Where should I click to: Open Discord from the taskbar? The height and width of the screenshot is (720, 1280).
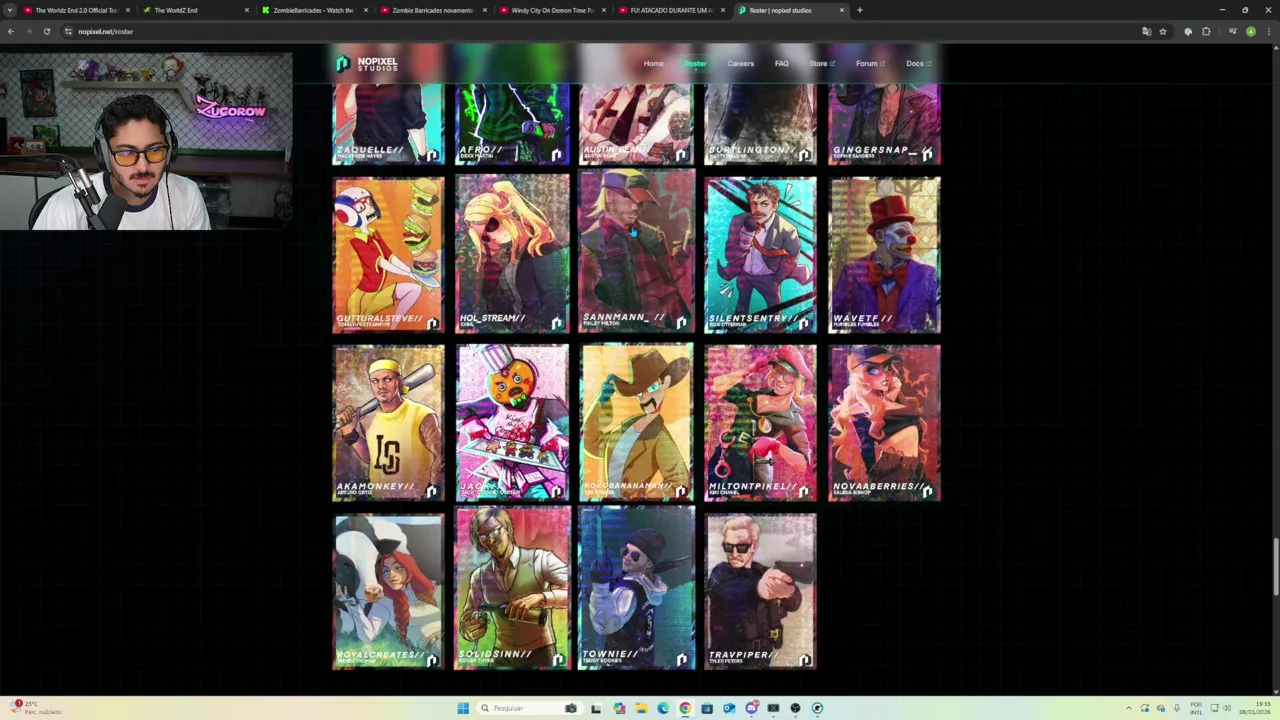pos(751,708)
